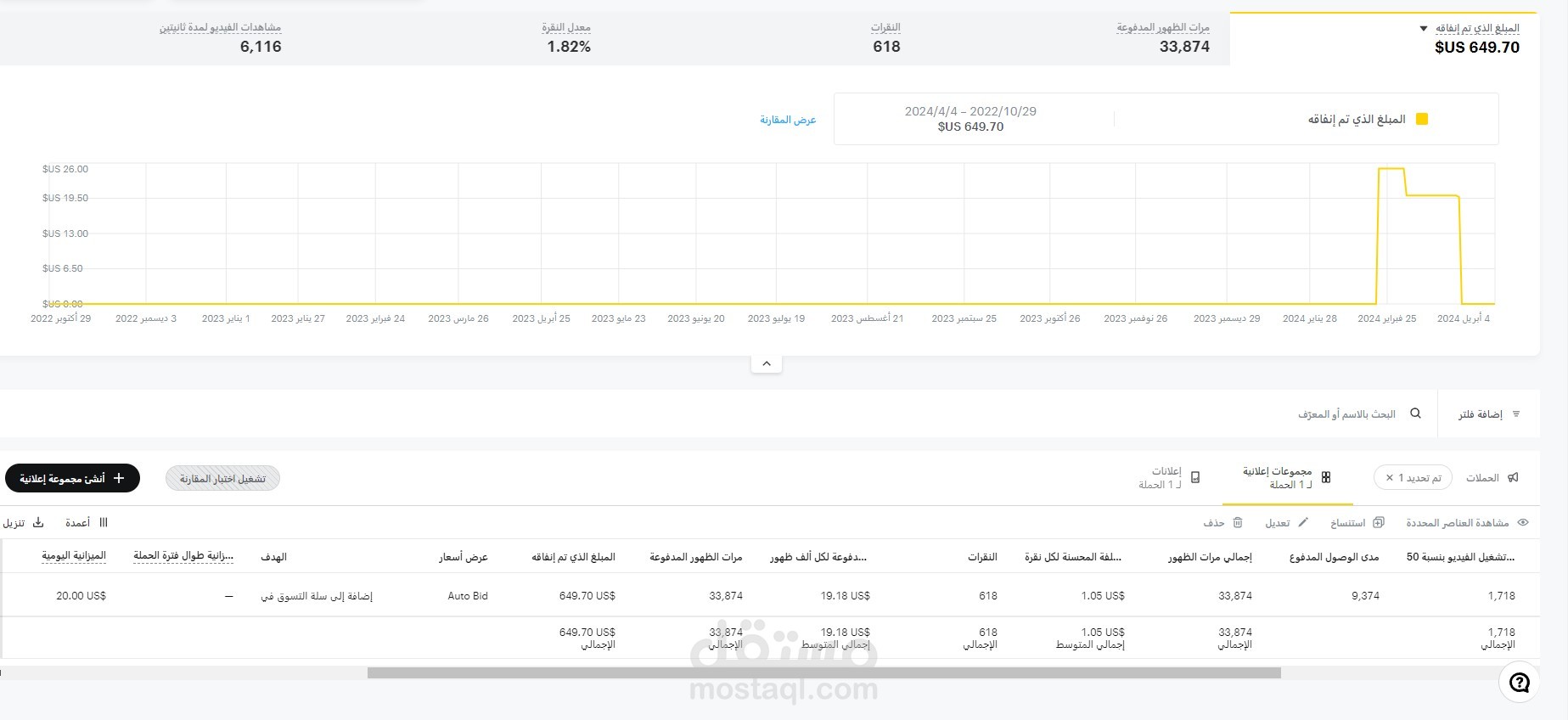Switch to the Campaigns tab (الحملات)
The width and height of the screenshot is (1568, 720).
[1492, 478]
